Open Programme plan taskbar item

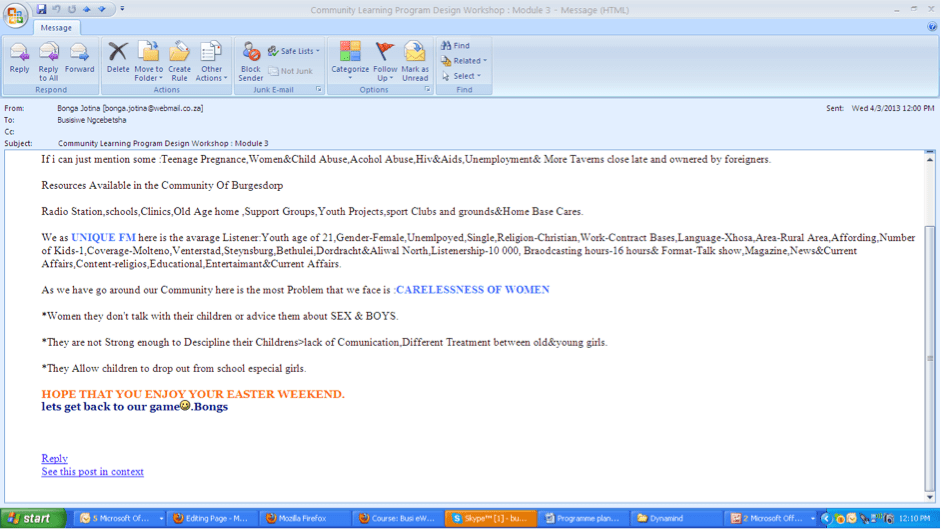(x=583, y=518)
